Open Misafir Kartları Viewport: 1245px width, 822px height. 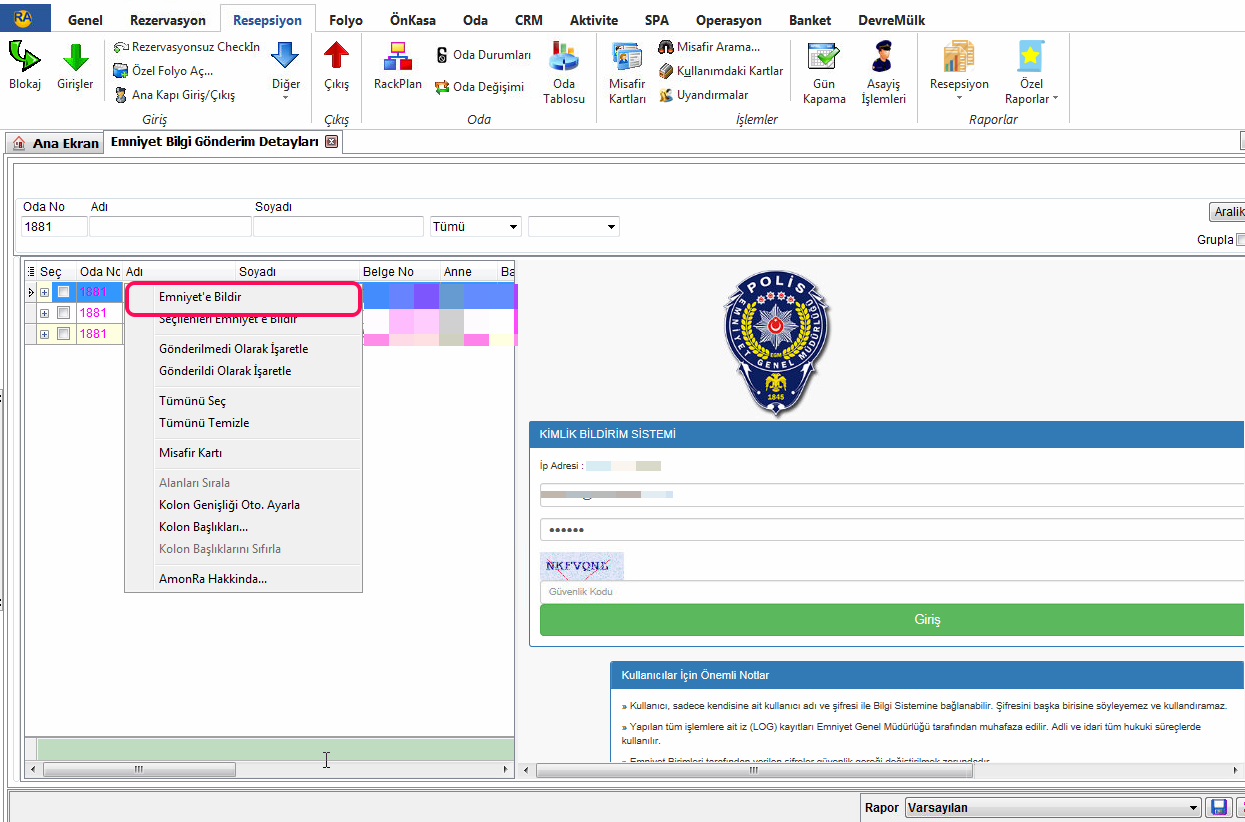pos(627,73)
